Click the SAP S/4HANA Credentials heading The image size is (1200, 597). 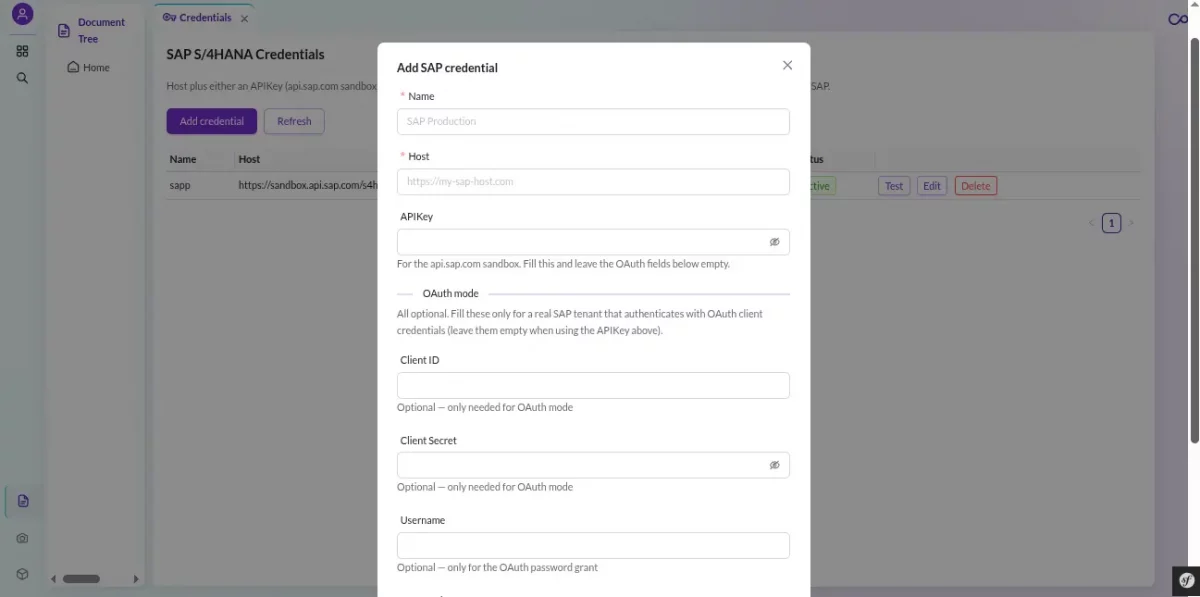(245, 54)
